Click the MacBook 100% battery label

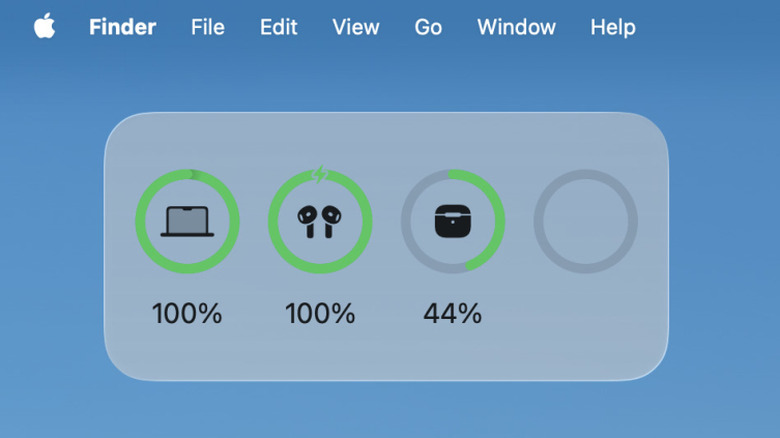tap(187, 314)
